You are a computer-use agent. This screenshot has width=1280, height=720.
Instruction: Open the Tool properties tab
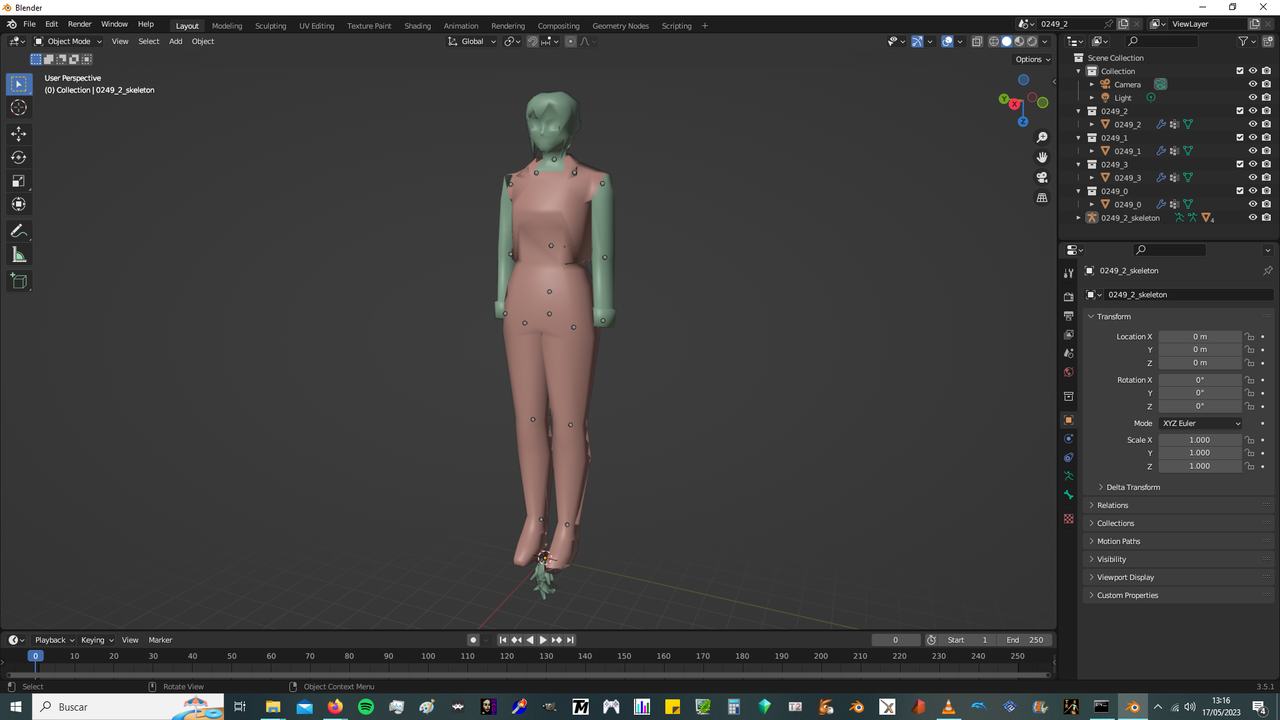pyautogui.click(x=1068, y=273)
